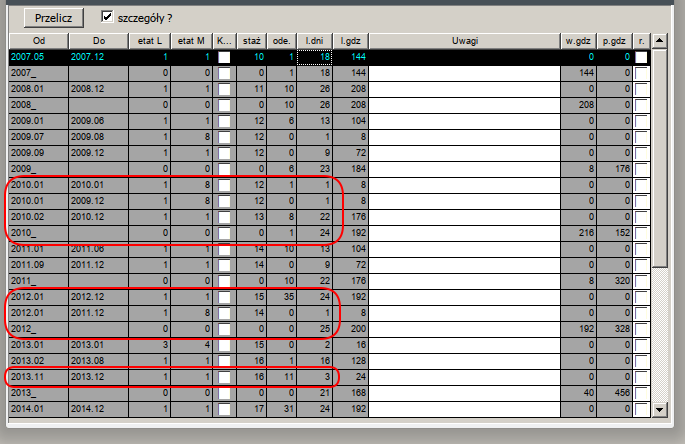Click the Uwagi field in the 2013.02 row
Screen dimensions: 685x444
pyautogui.click(x=464, y=362)
